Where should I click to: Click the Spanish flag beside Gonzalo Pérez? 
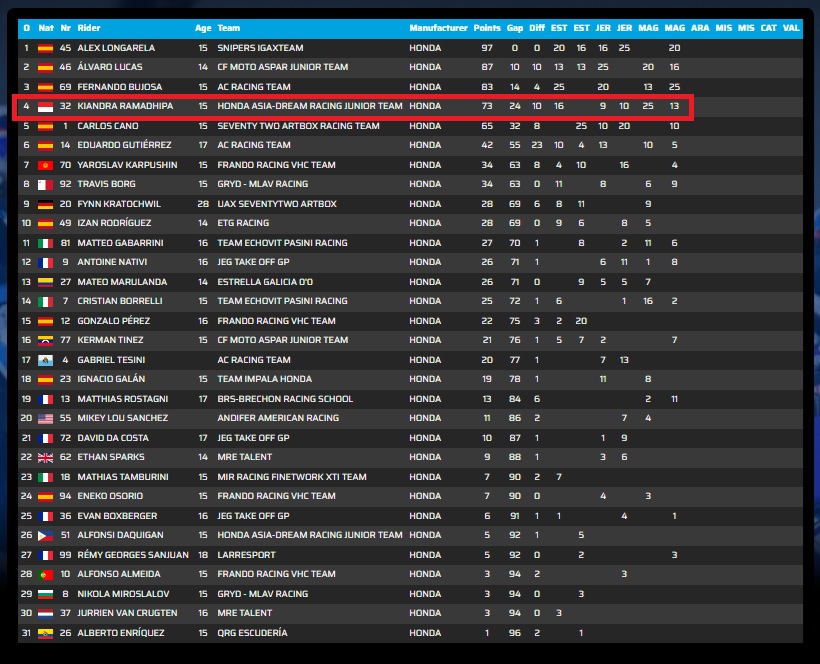coord(45,321)
